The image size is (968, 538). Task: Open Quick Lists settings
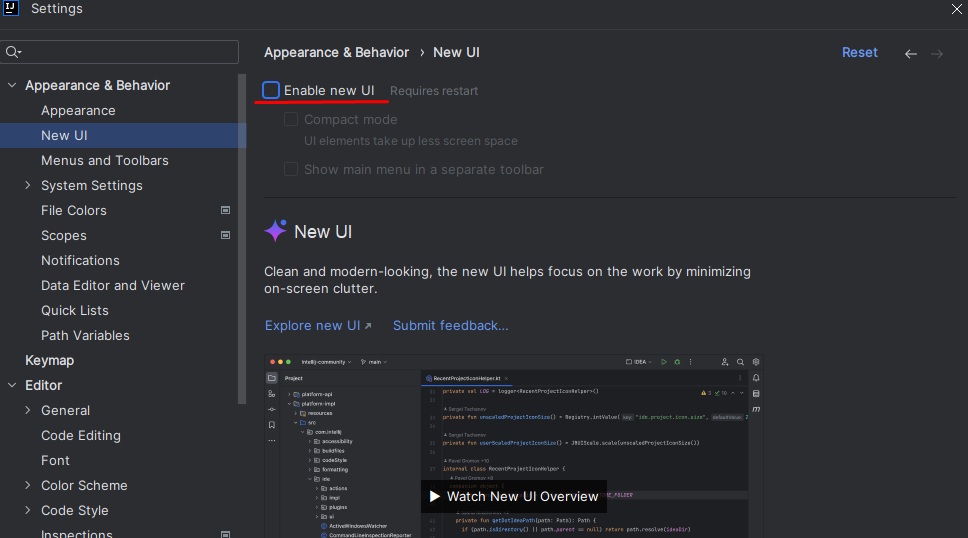pyautogui.click(x=75, y=311)
